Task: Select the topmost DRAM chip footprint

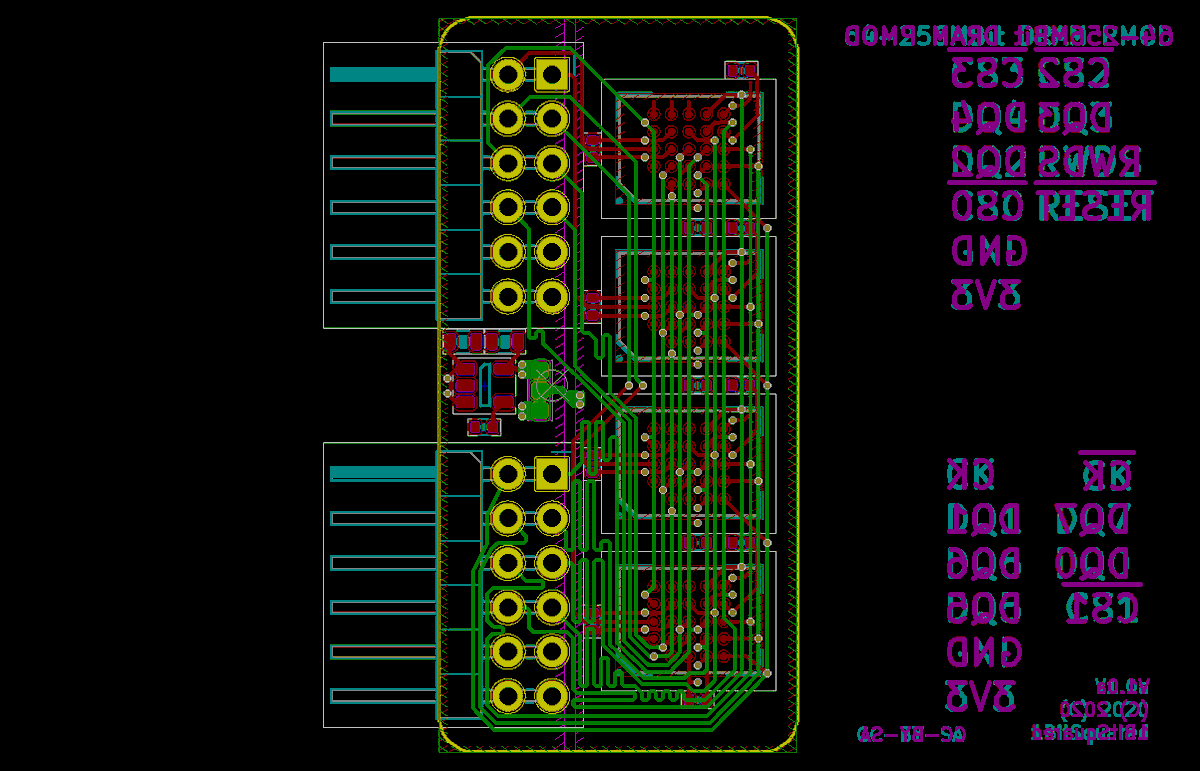Action: [x=688, y=149]
